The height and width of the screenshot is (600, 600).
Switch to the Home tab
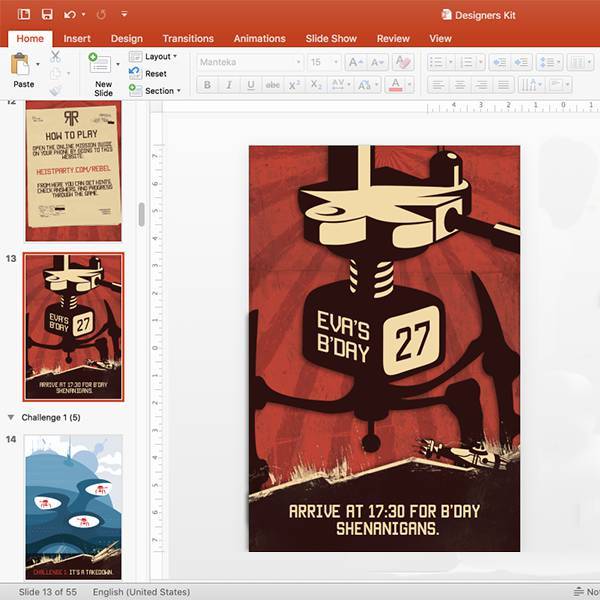click(x=30, y=39)
